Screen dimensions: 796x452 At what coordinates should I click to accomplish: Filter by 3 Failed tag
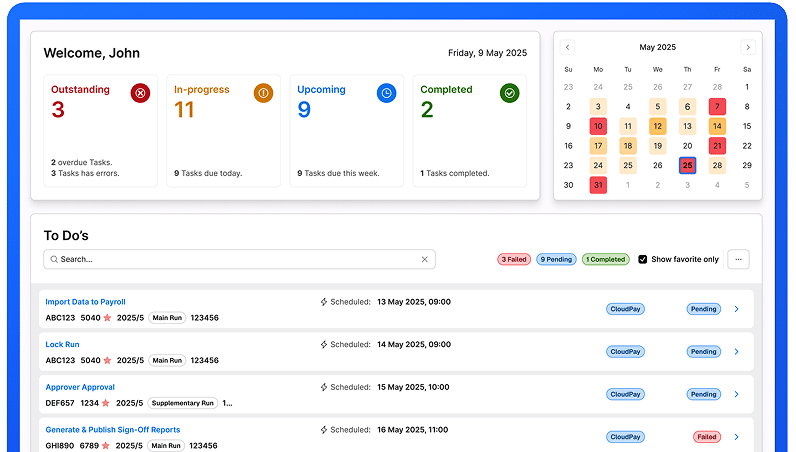[514, 260]
